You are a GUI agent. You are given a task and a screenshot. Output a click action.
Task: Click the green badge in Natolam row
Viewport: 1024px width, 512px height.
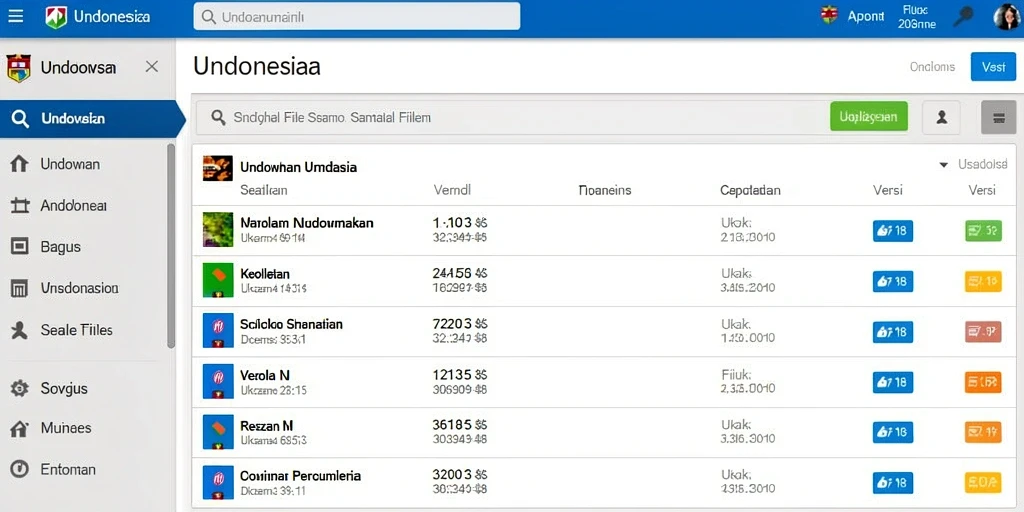pyautogui.click(x=983, y=231)
